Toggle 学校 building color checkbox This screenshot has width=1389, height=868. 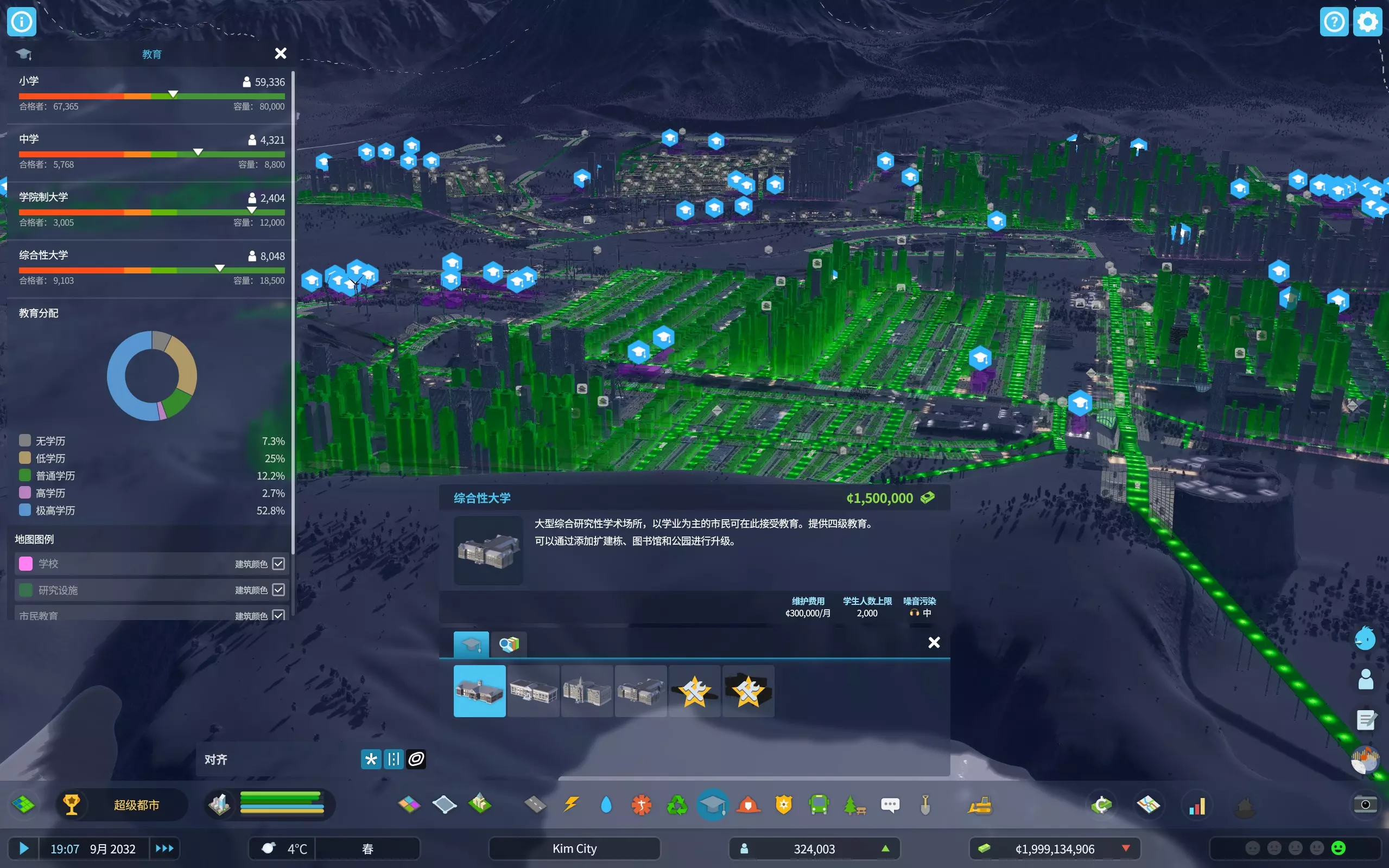[278, 564]
